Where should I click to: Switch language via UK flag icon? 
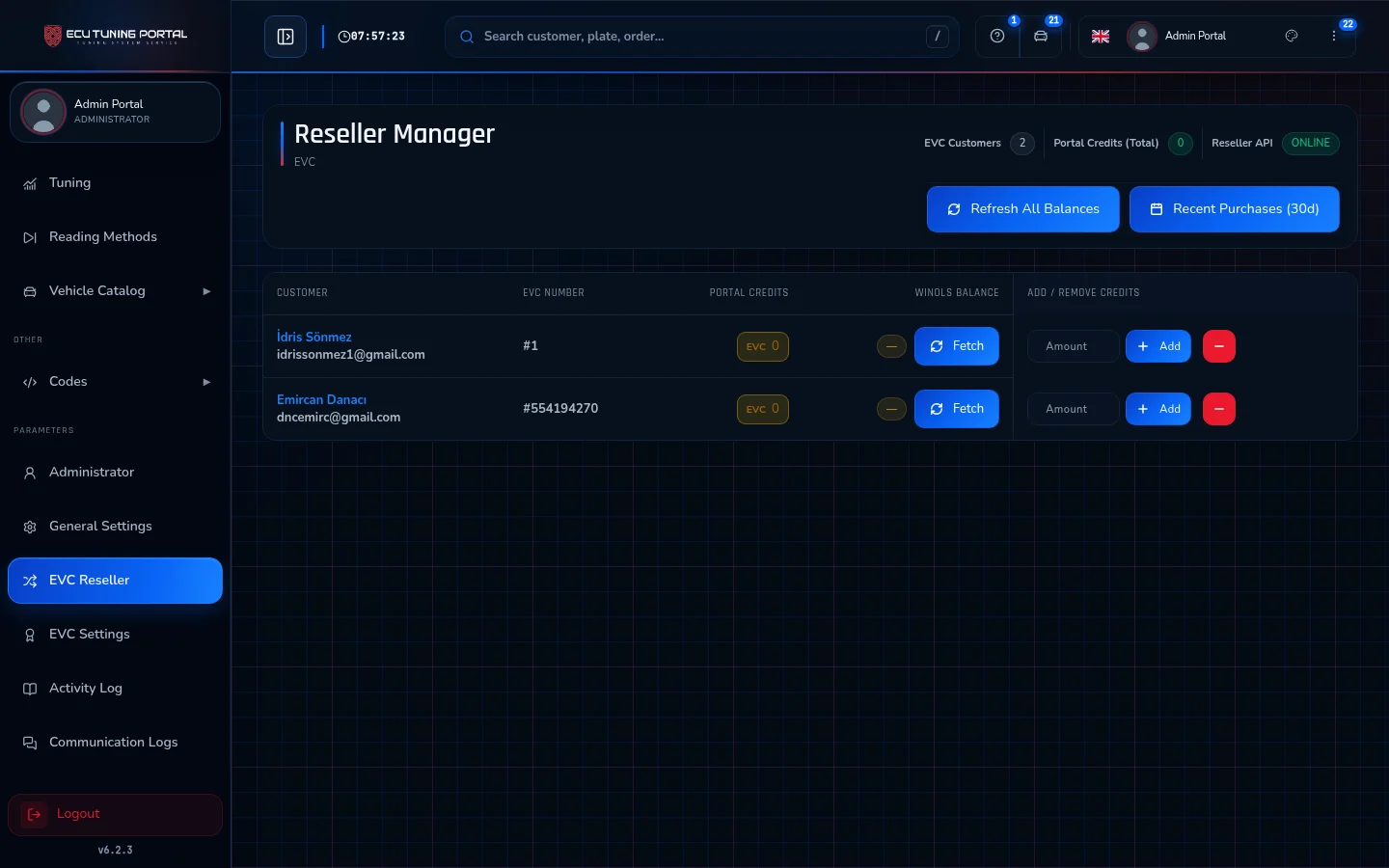pos(1101,37)
